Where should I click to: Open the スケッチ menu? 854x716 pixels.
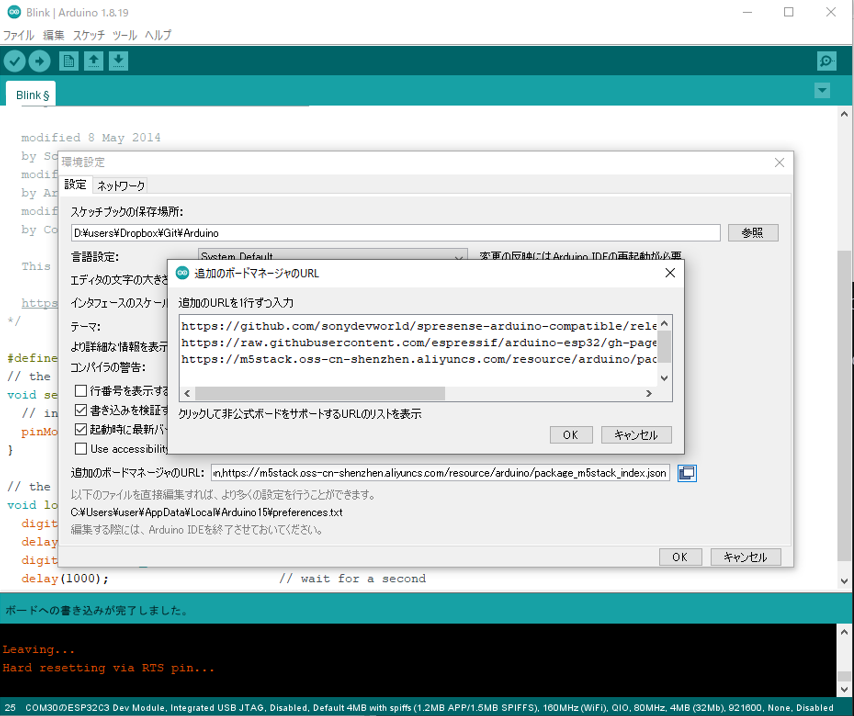tap(89, 35)
